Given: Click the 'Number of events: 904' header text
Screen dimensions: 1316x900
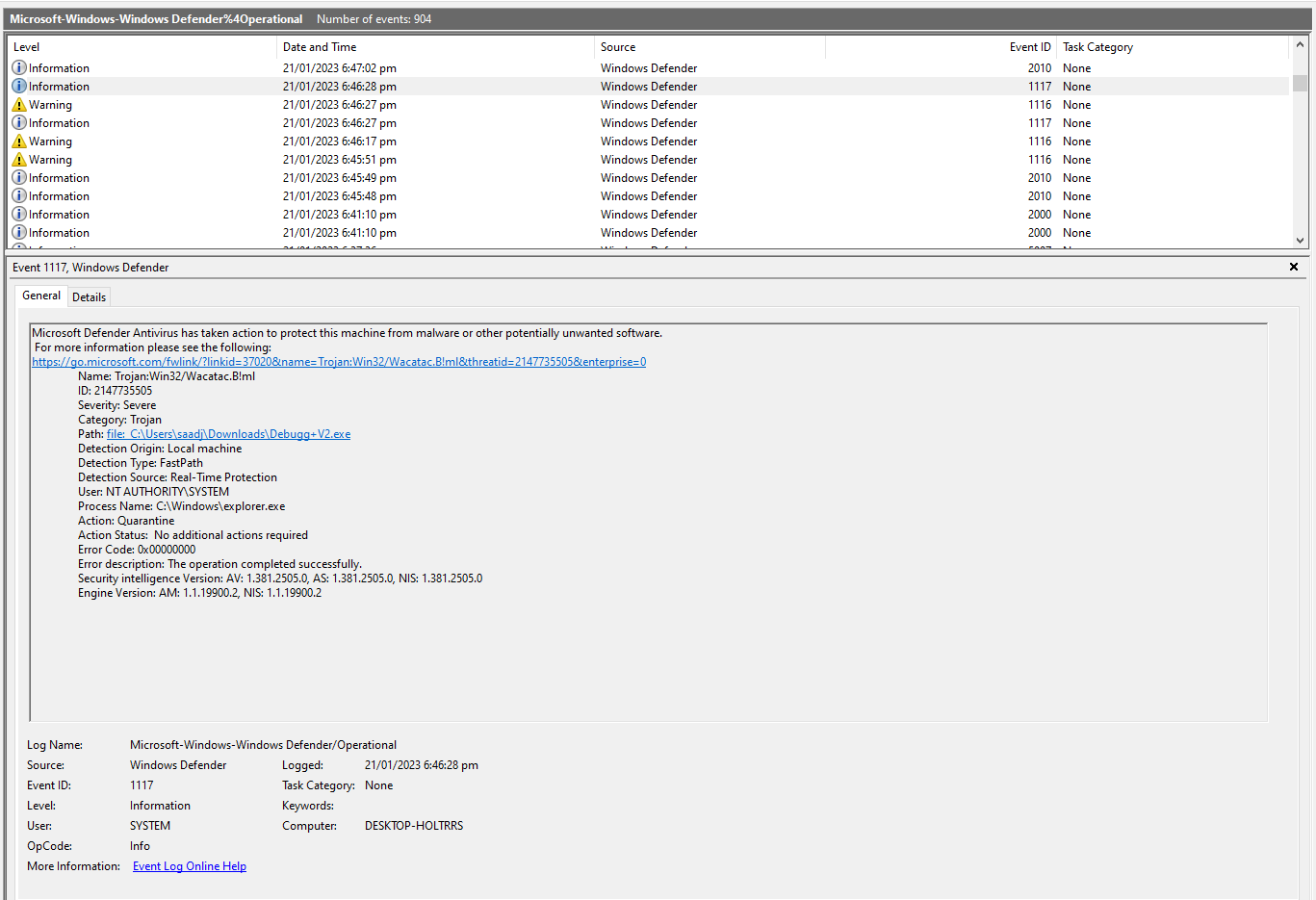Looking at the screenshot, I should 374,19.
